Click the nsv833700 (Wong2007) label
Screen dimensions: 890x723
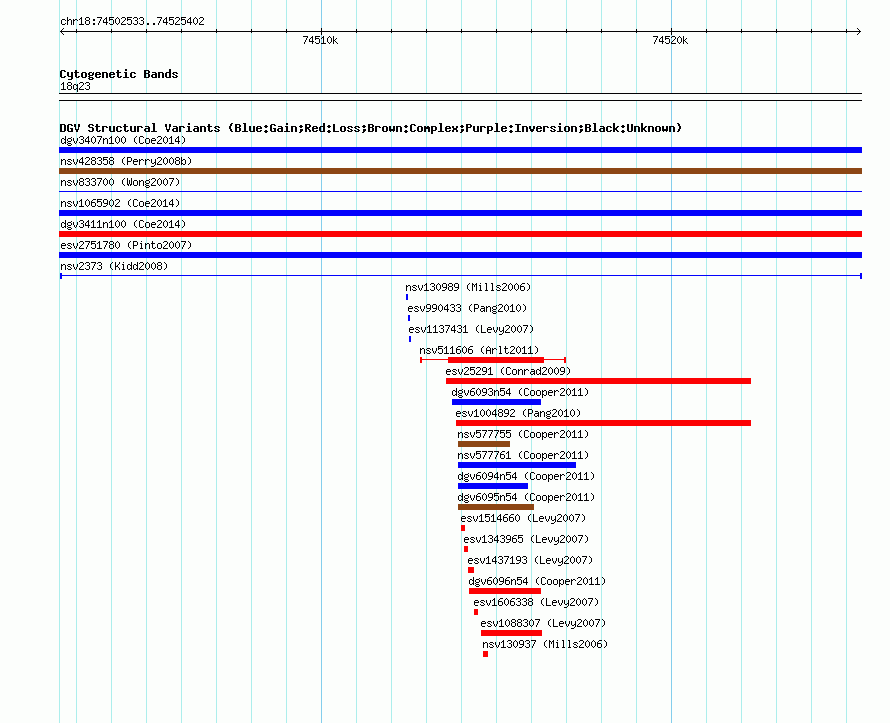[120, 182]
